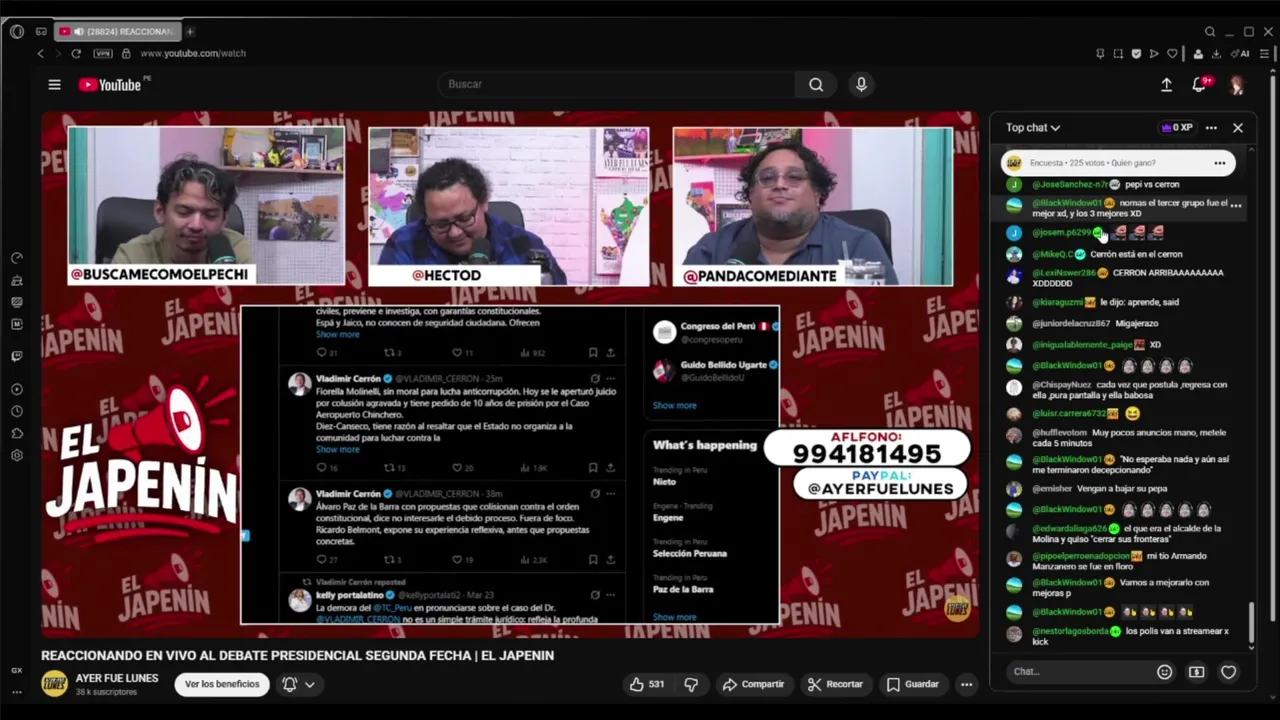Share the video with Compartir
Screen dimensions: 1280x720
[x=754, y=684]
